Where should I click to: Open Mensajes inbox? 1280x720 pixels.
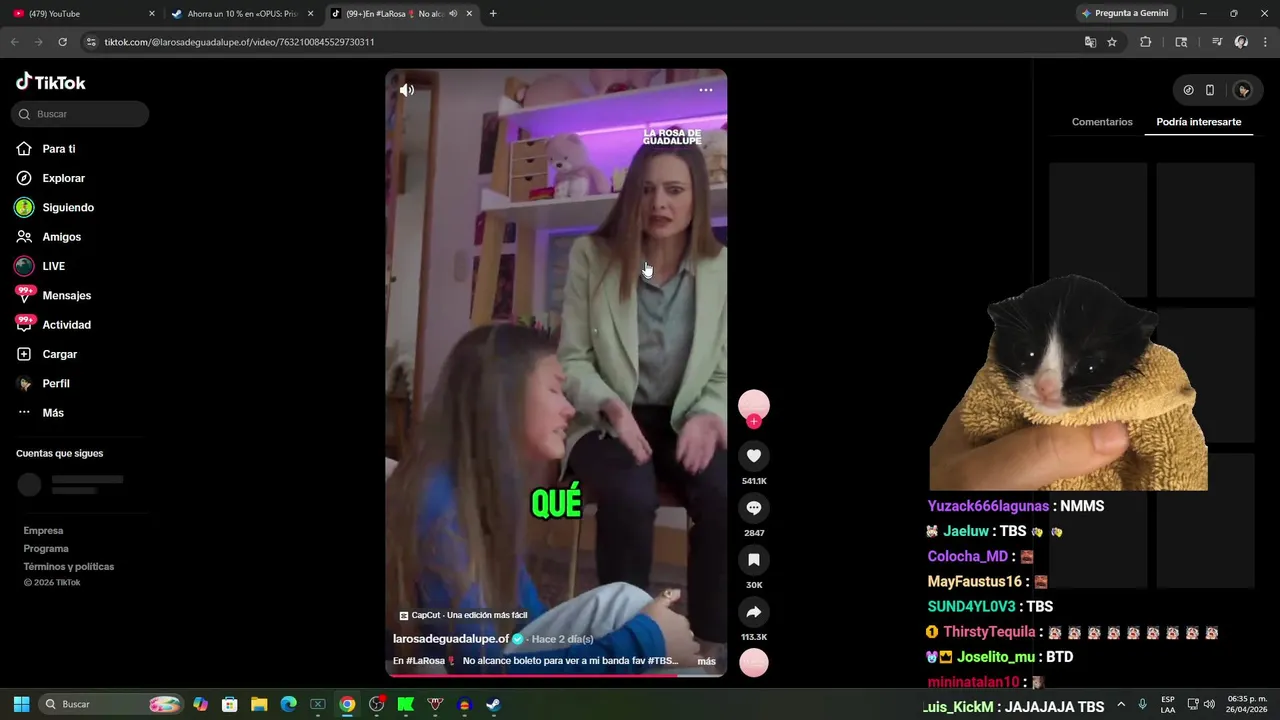67,296
